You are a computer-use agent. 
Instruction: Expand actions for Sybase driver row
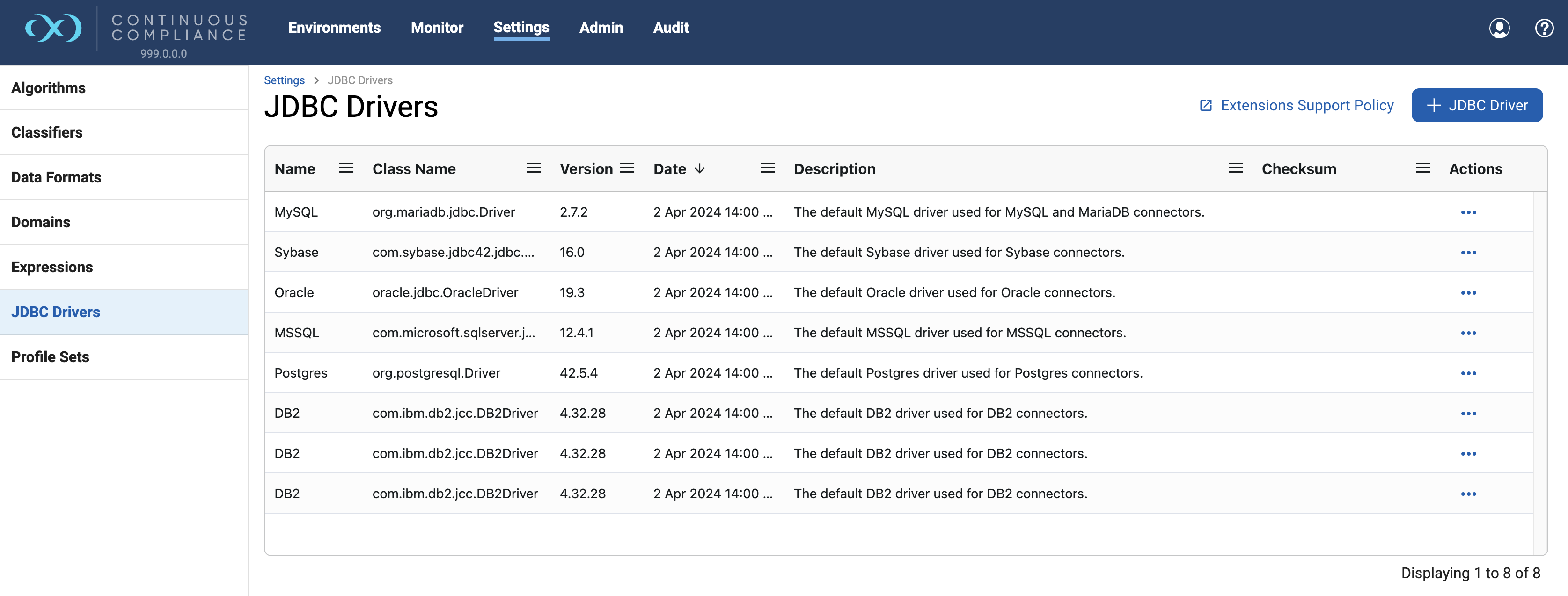click(x=1468, y=253)
